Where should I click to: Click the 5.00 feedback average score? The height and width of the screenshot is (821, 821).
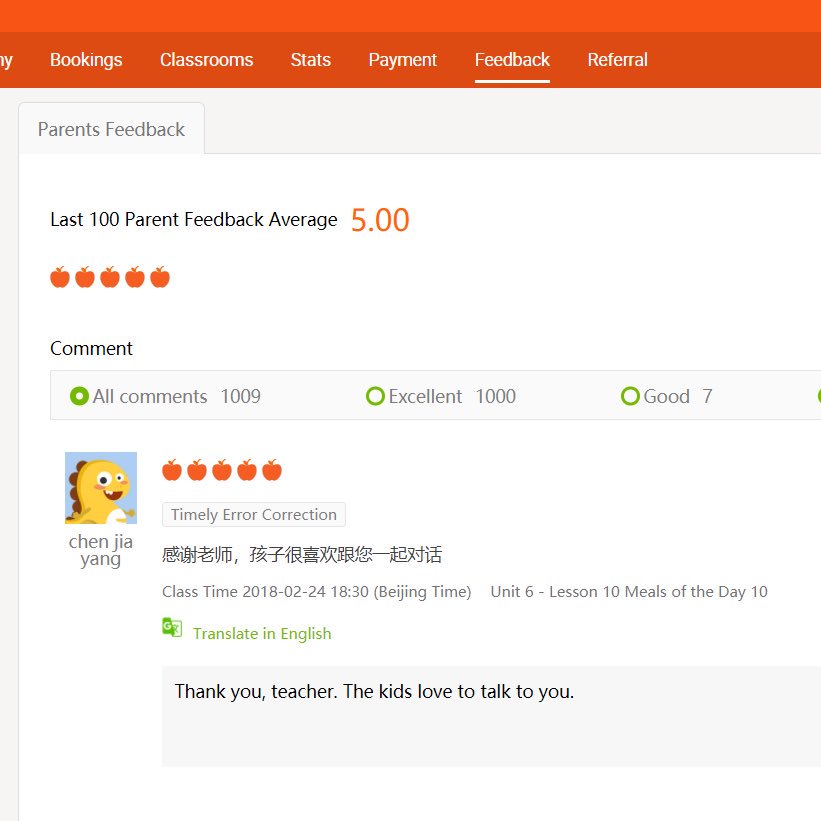click(380, 220)
